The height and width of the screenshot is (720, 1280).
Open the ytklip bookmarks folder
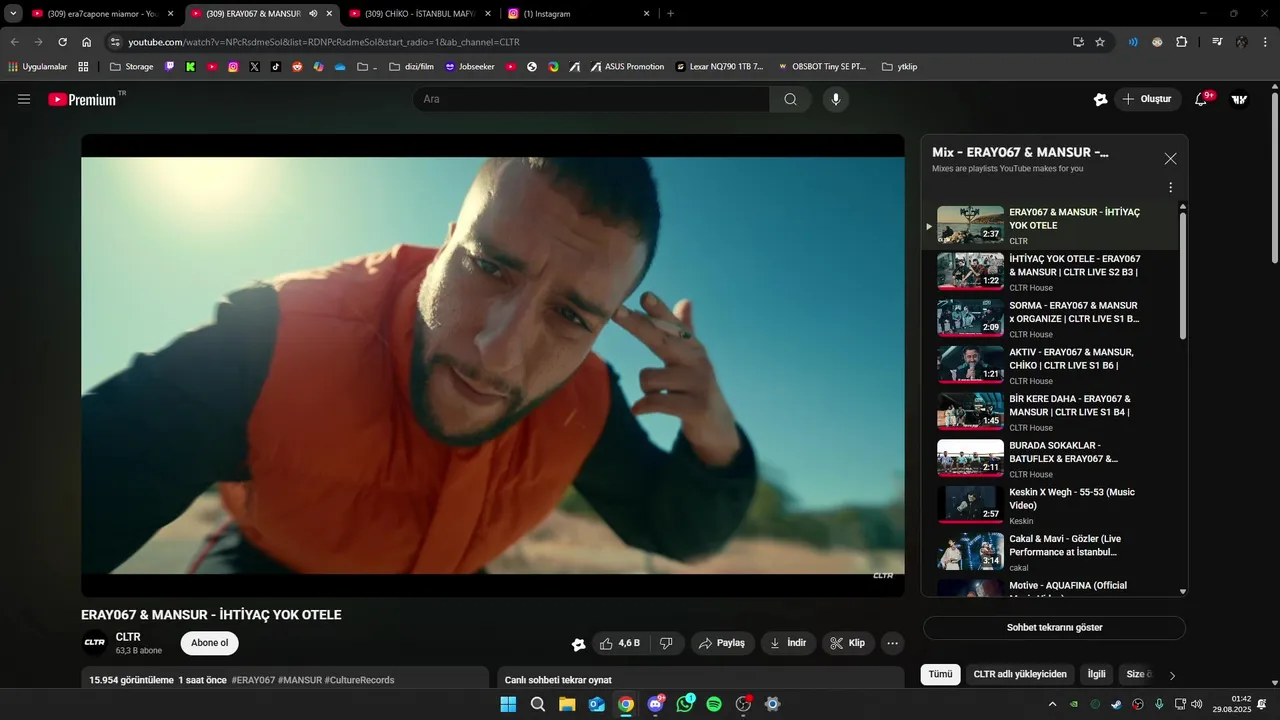click(900, 67)
